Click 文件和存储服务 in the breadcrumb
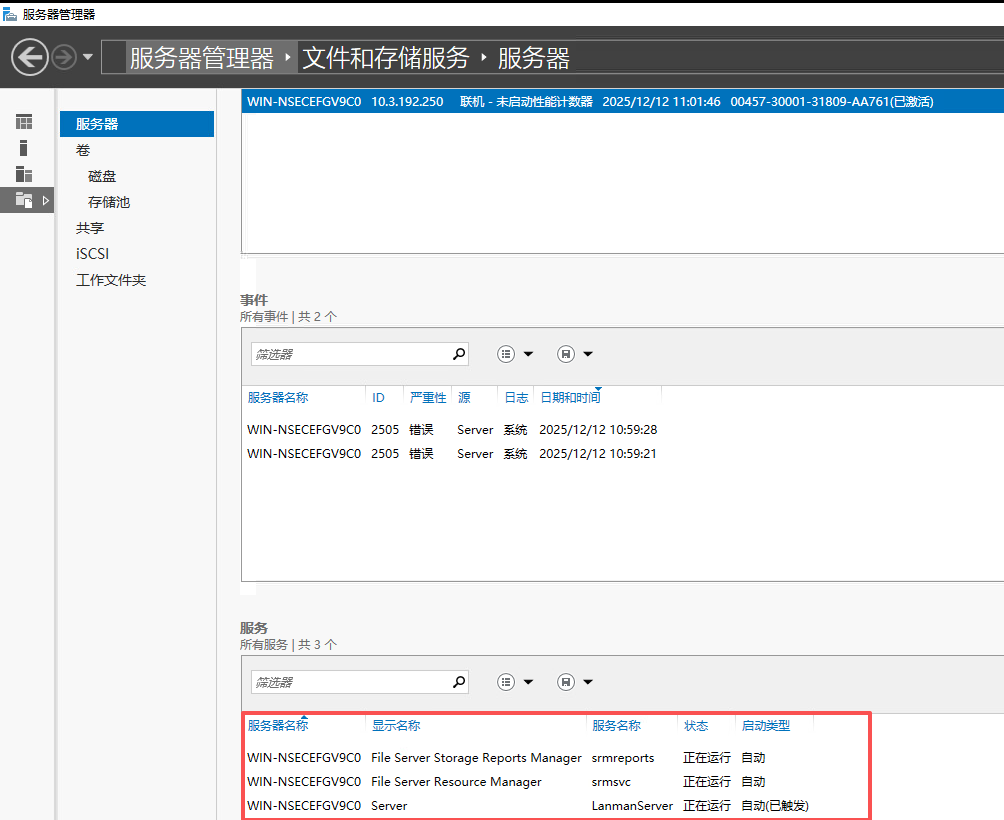The image size is (1004, 820). (x=385, y=58)
